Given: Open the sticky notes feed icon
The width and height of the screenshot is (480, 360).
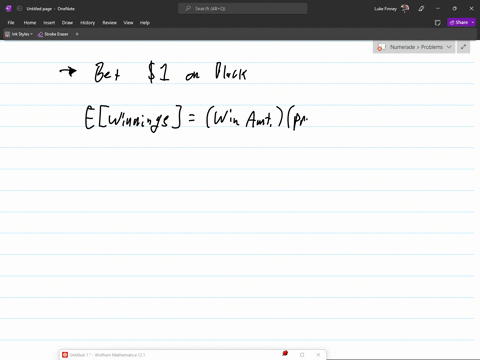Looking at the screenshot, I should click(x=438, y=23).
